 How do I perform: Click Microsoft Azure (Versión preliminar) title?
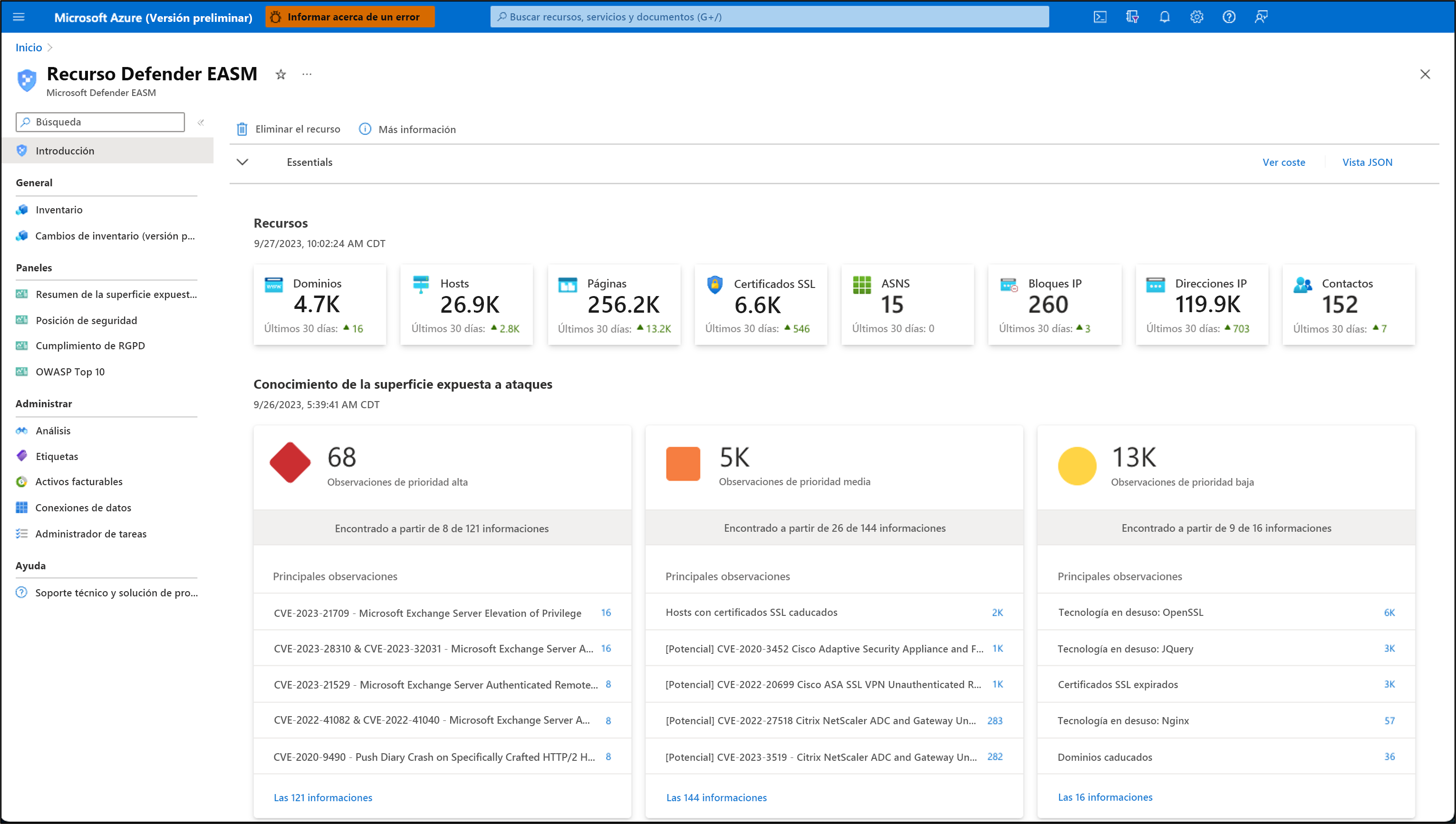coord(153,18)
